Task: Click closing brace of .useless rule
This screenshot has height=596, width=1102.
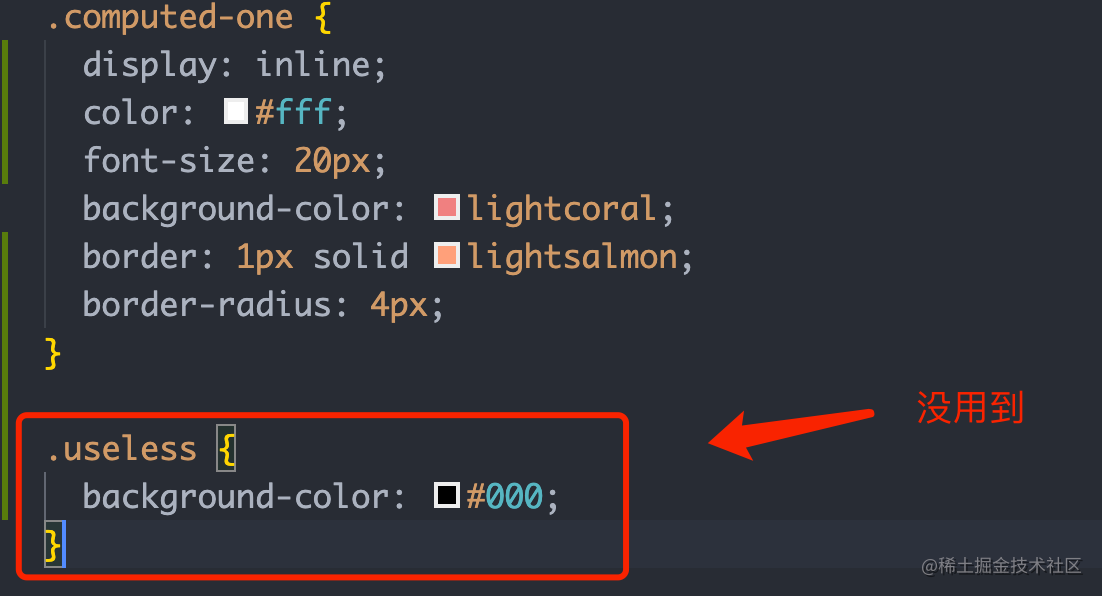Action: pos(52,545)
